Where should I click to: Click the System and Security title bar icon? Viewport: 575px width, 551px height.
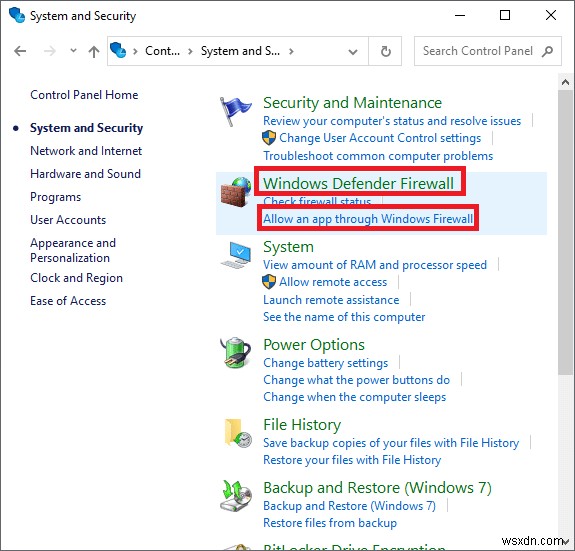coord(17,15)
